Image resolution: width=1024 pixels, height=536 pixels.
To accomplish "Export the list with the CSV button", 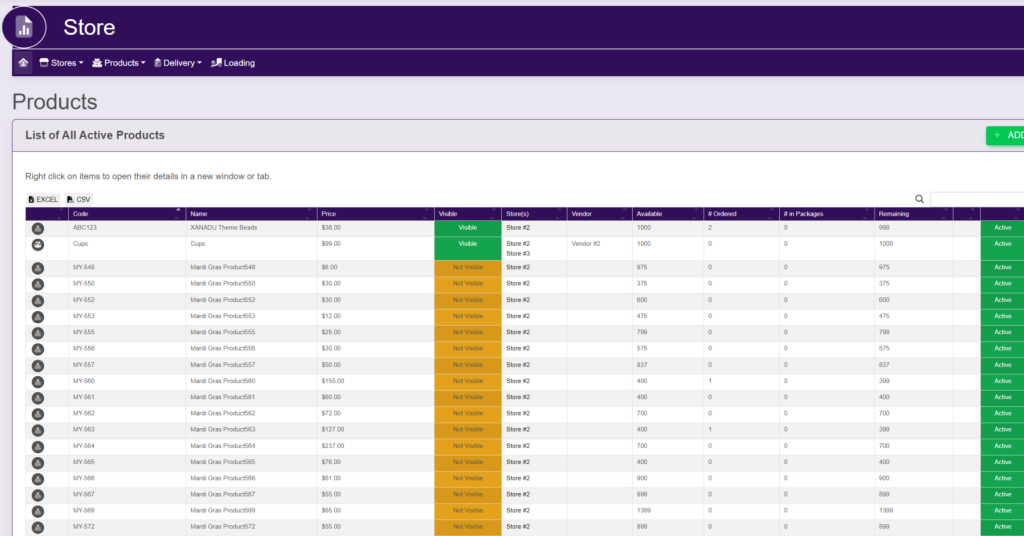I will click(78, 200).
